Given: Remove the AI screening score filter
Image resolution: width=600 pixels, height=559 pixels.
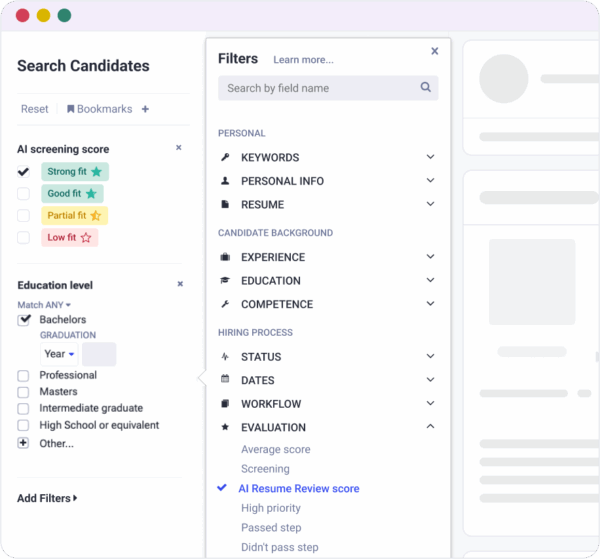Looking at the screenshot, I should [x=179, y=148].
